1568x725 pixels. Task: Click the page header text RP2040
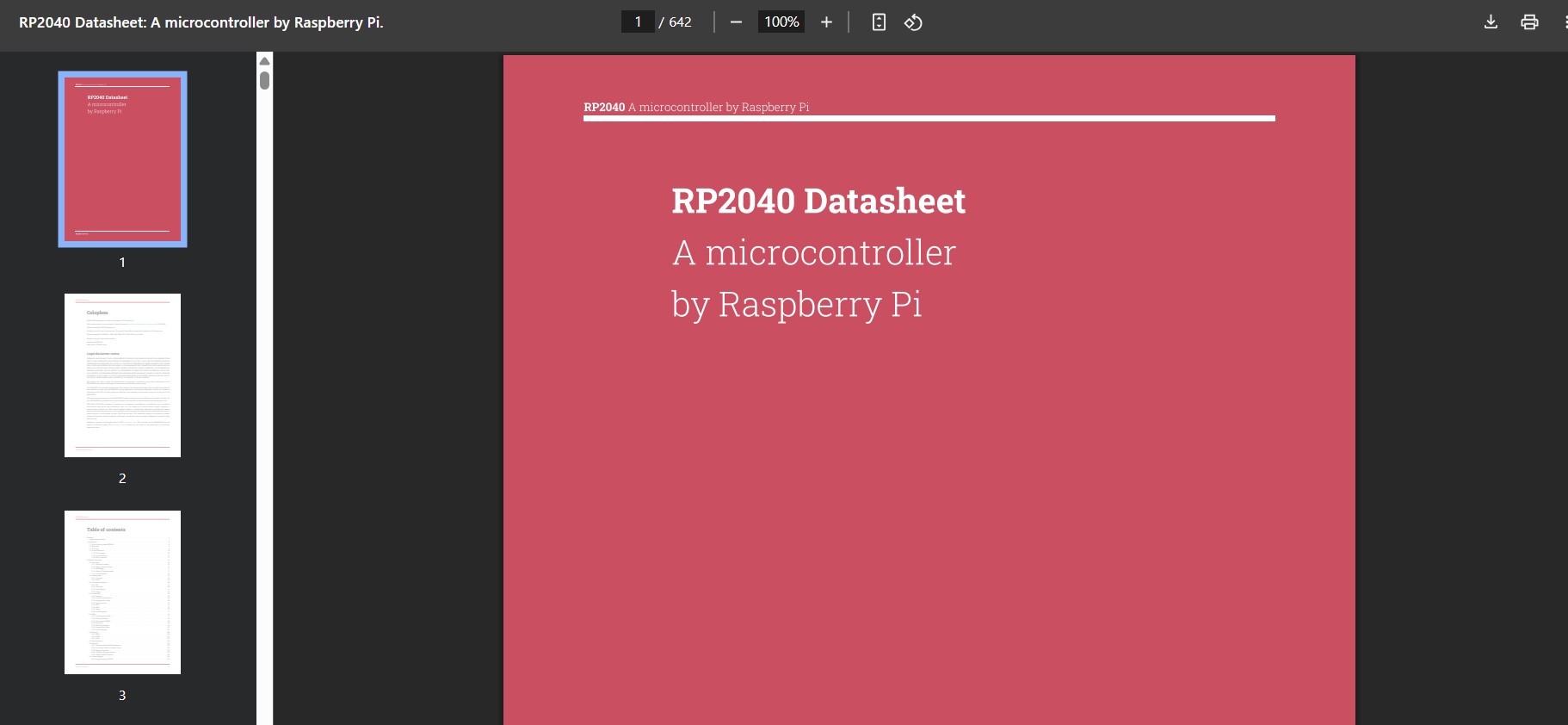[604, 107]
